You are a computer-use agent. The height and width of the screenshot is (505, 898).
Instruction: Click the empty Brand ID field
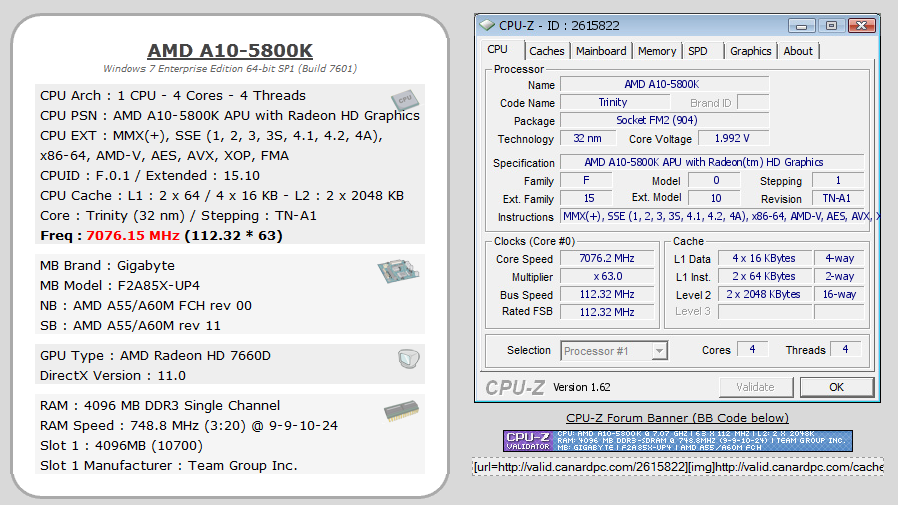753,102
